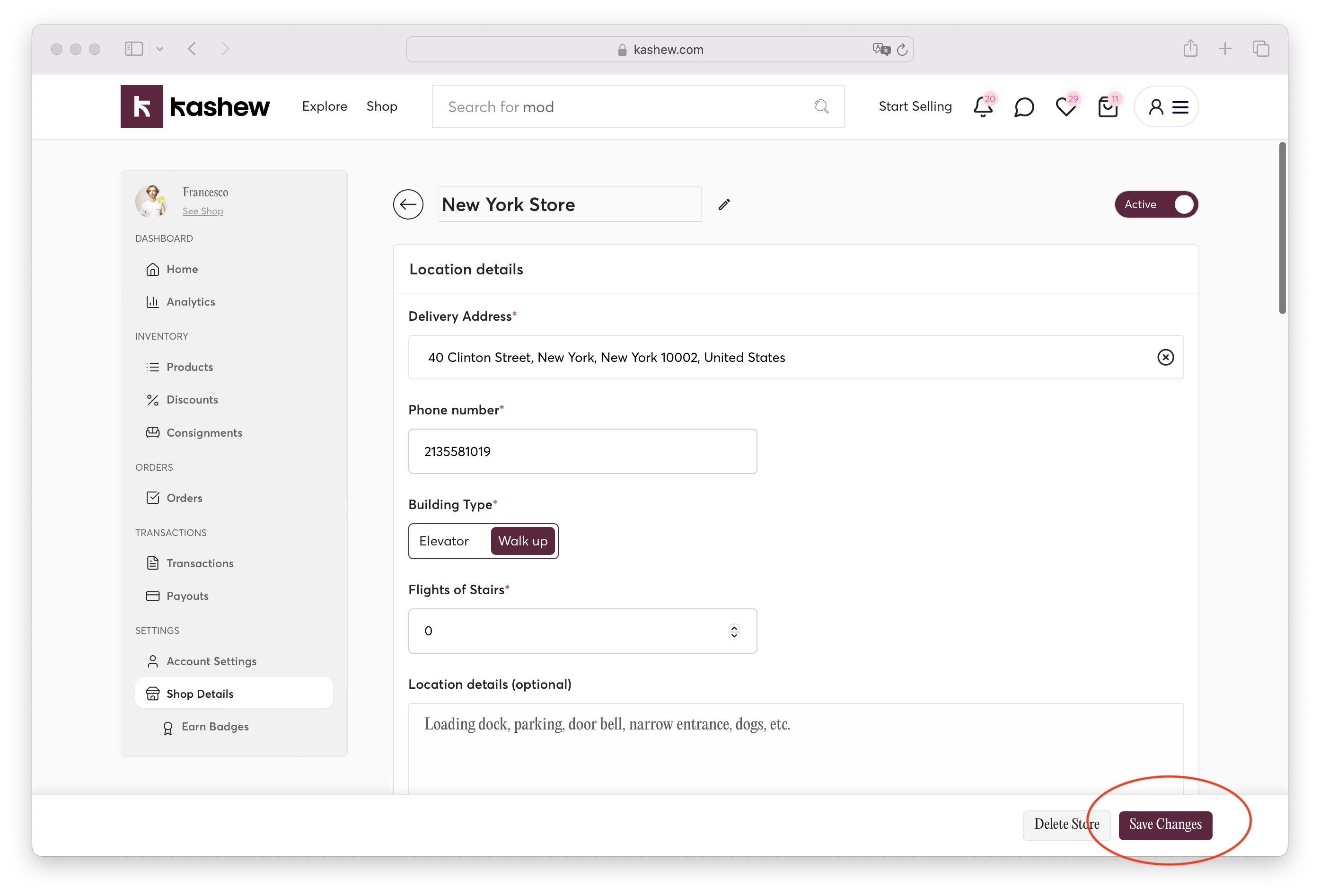Click the pencil icon to edit store name
1320x896 pixels.
click(x=723, y=204)
